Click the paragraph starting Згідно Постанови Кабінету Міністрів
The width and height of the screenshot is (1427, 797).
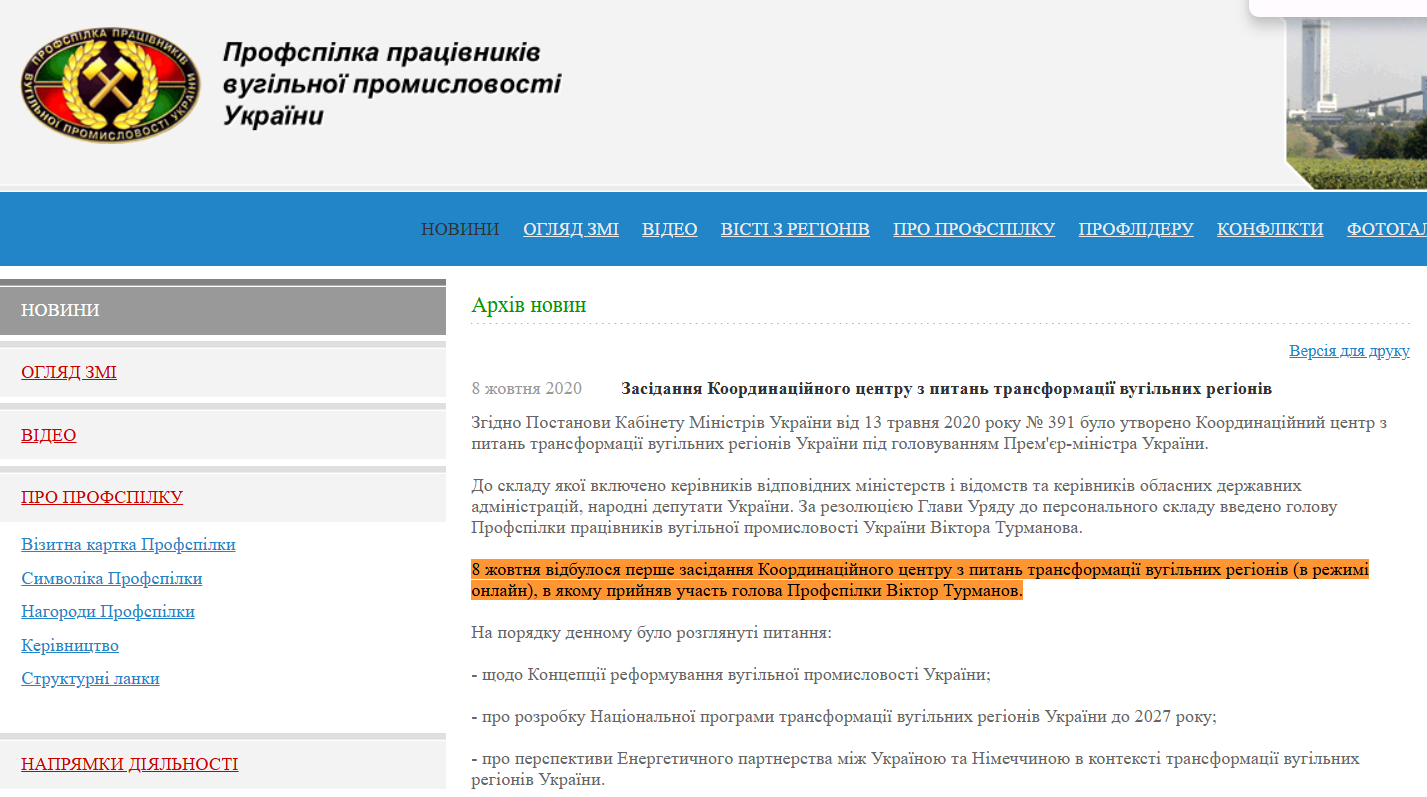point(929,433)
